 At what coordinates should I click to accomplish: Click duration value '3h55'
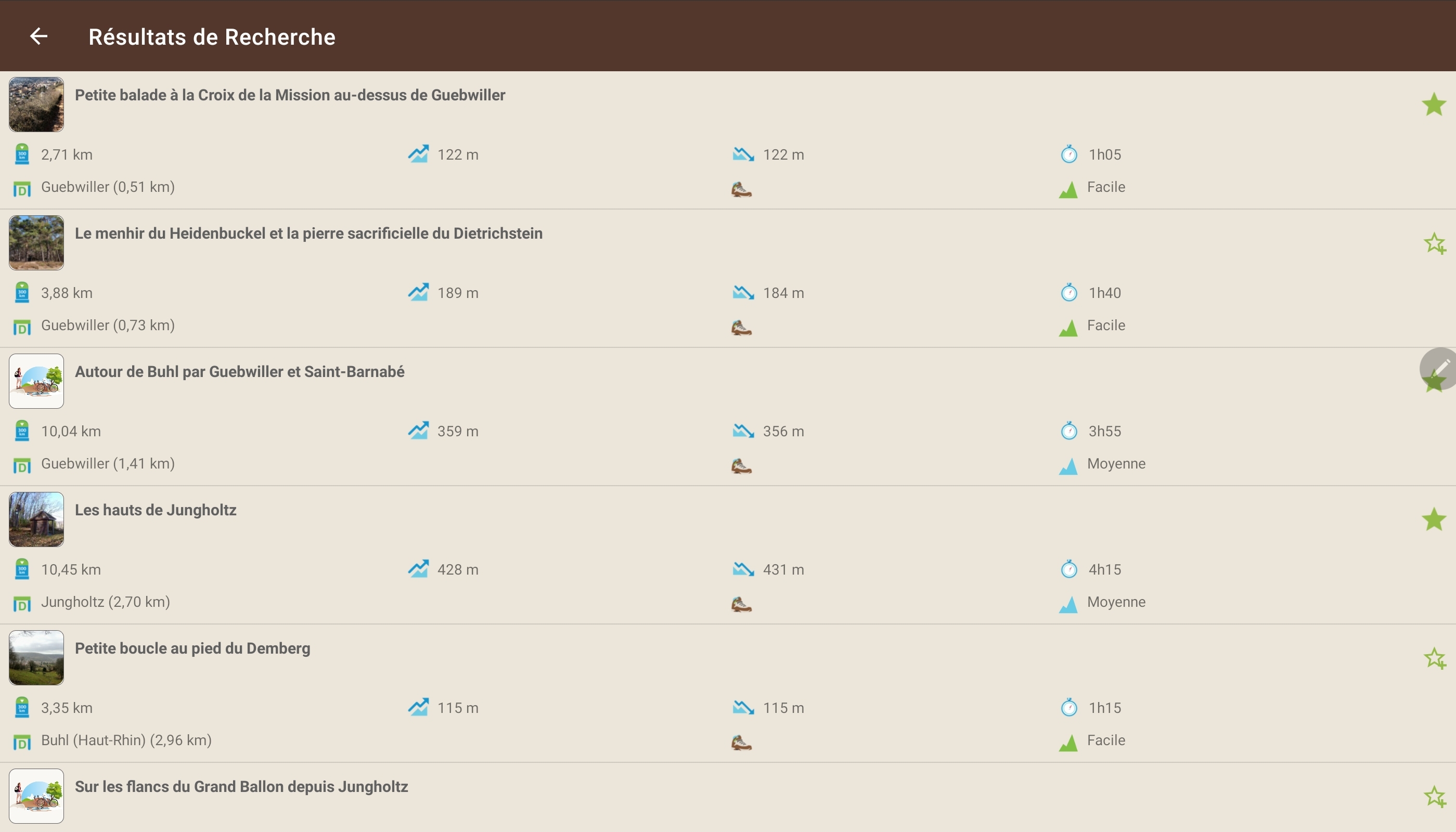click(x=1104, y=431)
